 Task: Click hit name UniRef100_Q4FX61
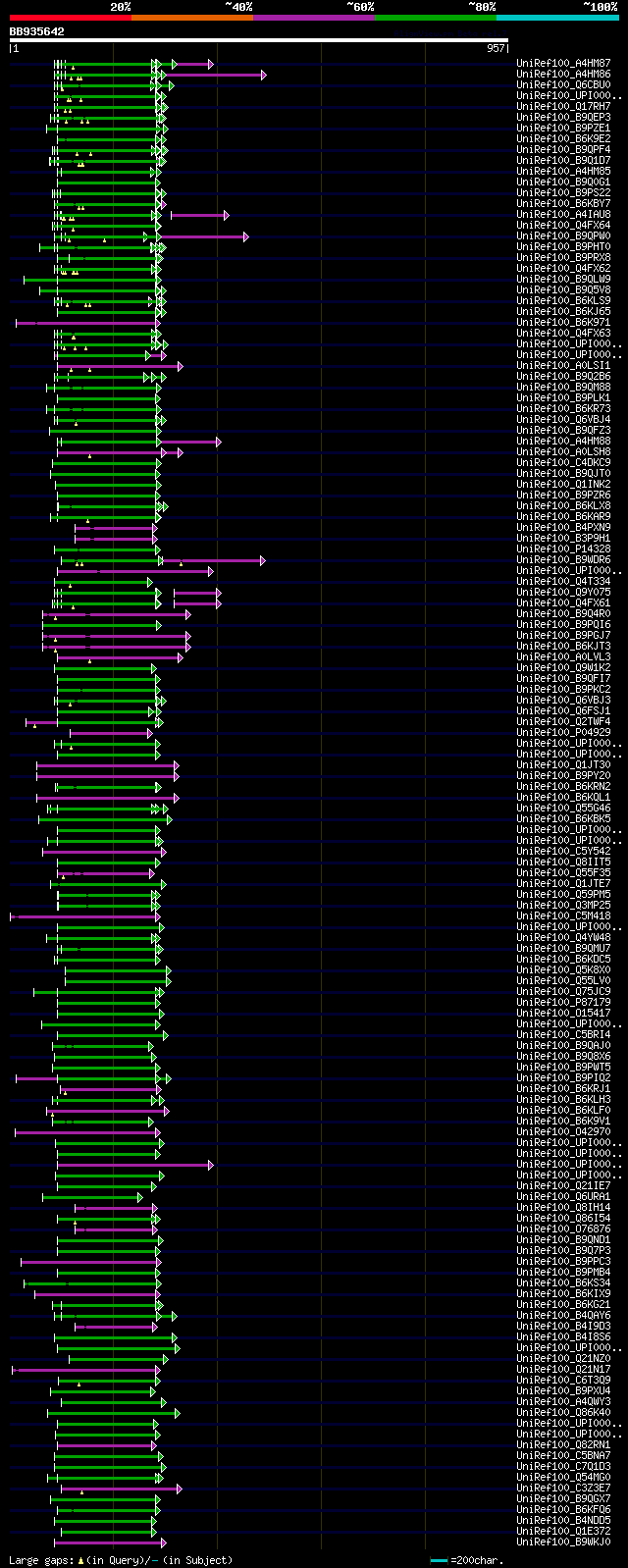pyautogui.click(x=563, y=603)
